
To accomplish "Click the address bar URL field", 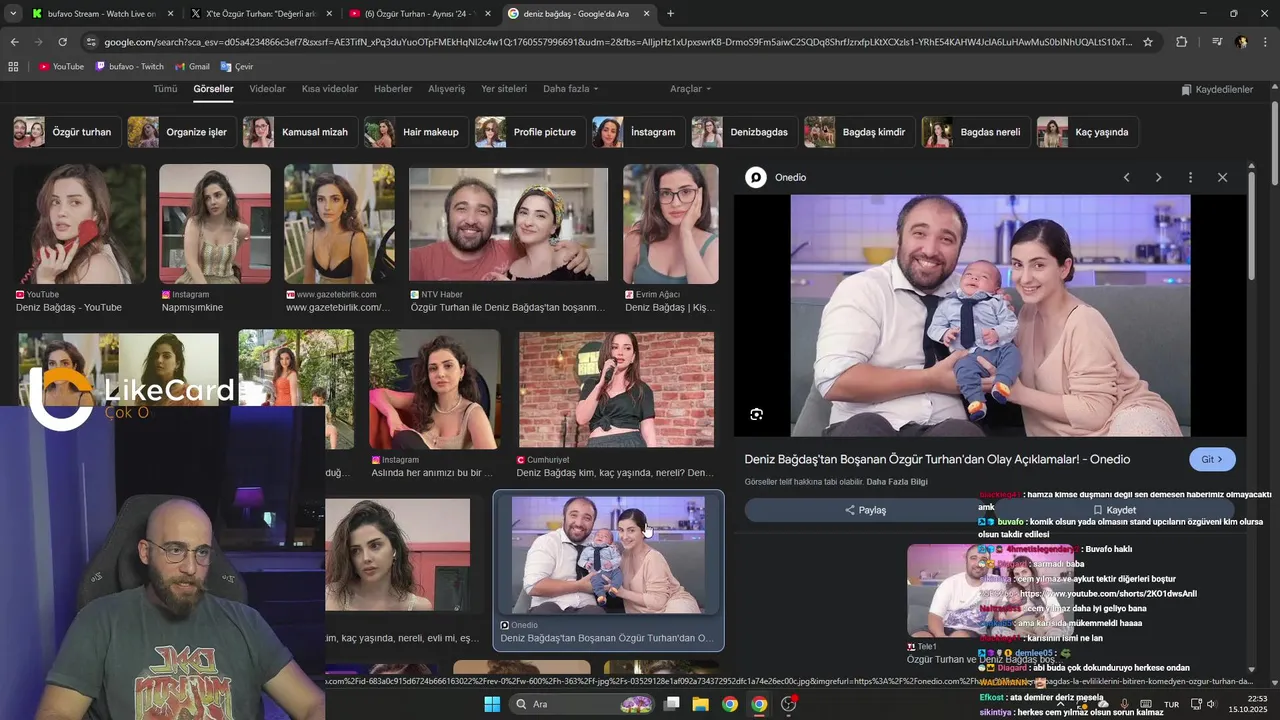I will (617, 42).
